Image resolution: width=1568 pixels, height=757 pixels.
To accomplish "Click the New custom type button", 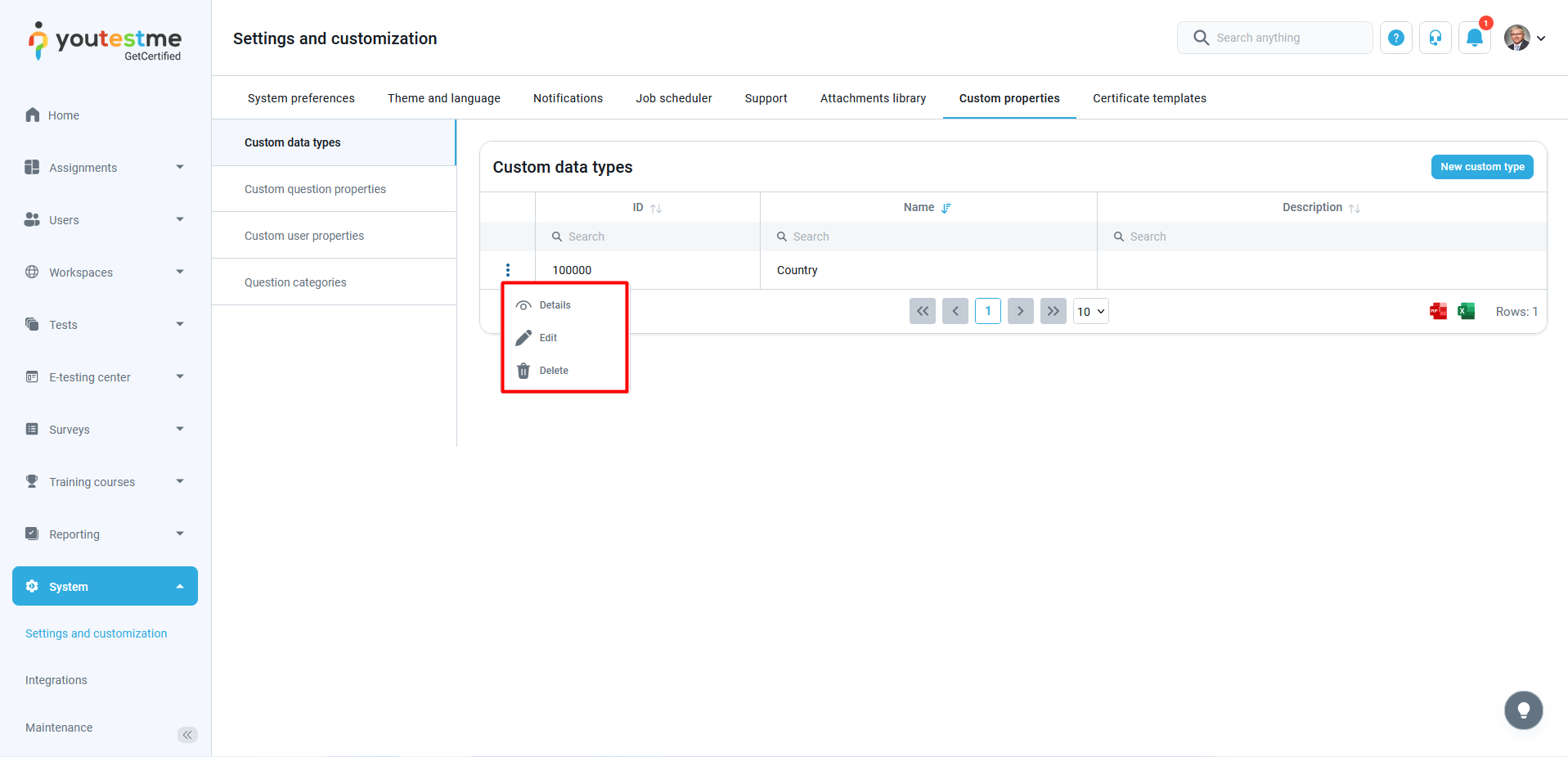I will (1481, 167).
